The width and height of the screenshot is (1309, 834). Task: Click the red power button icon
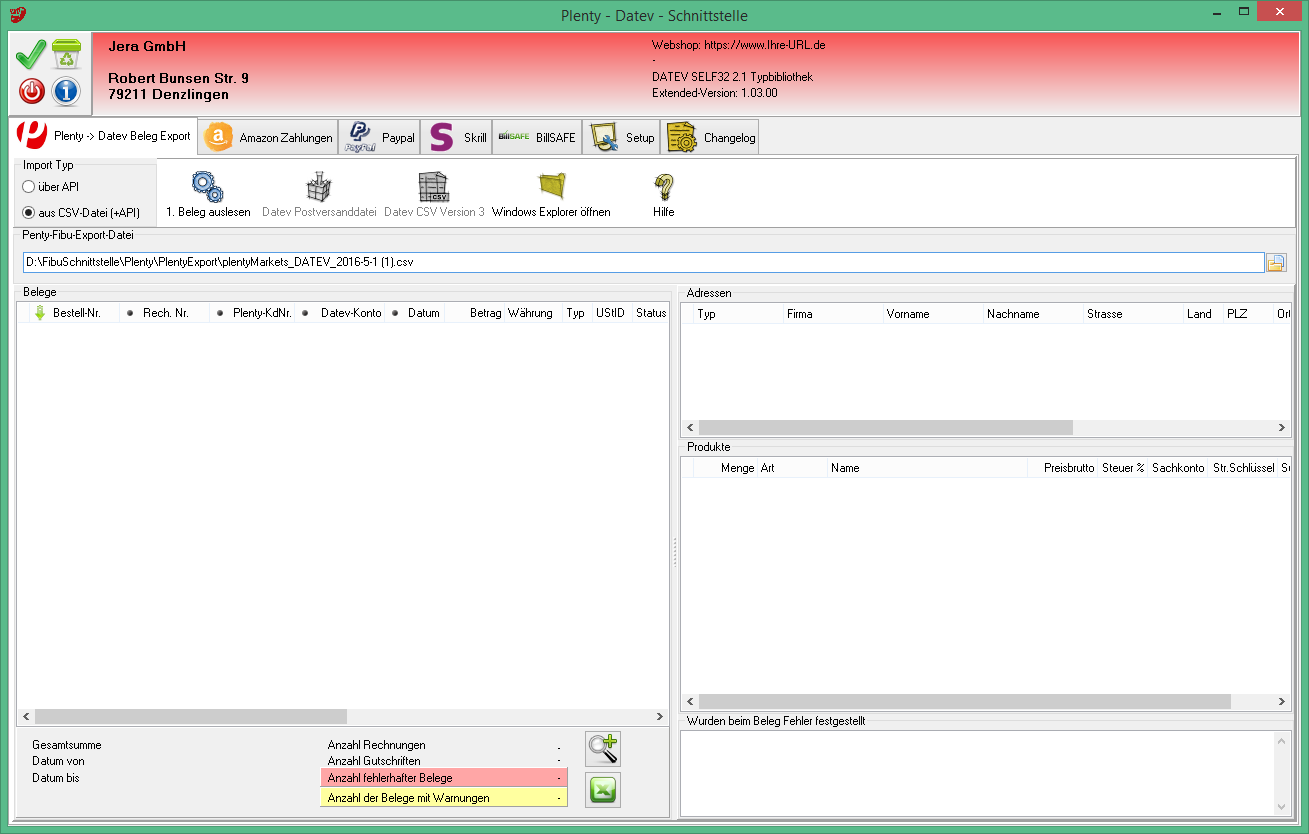(x=32, y=91)
